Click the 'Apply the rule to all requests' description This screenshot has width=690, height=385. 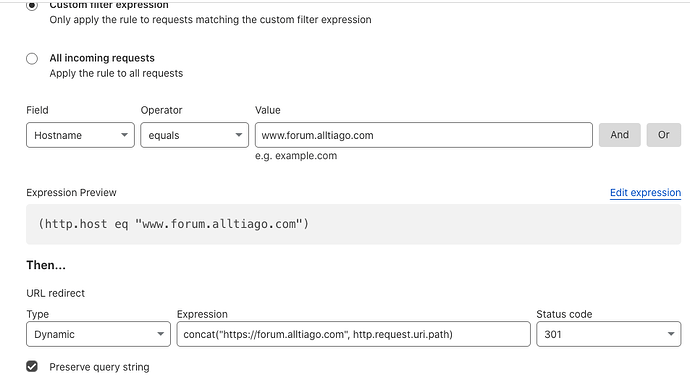tap(116, 73)
